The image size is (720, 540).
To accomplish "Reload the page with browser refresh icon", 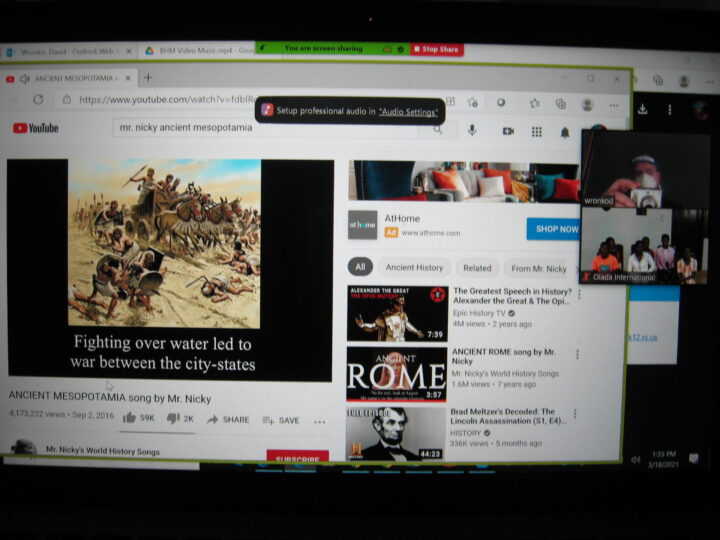I will pos(38,100).
